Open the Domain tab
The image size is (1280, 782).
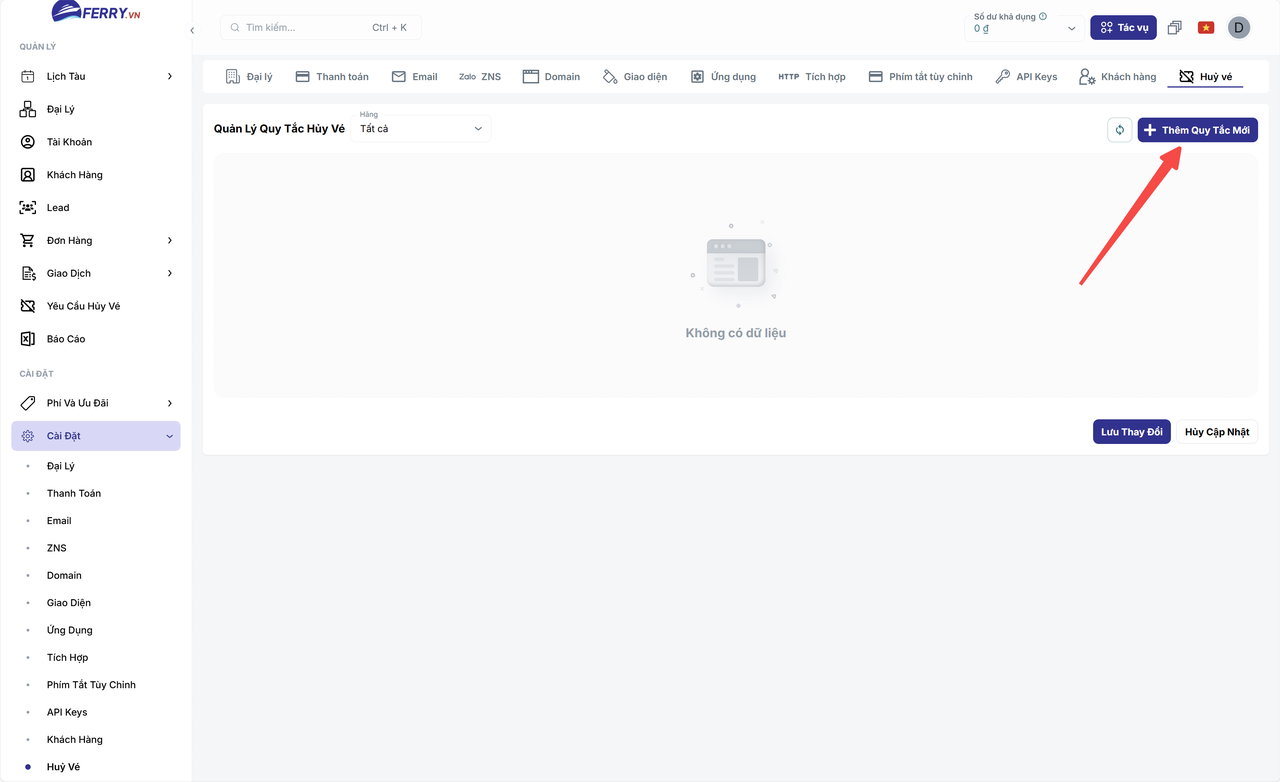tap(551, 77)
